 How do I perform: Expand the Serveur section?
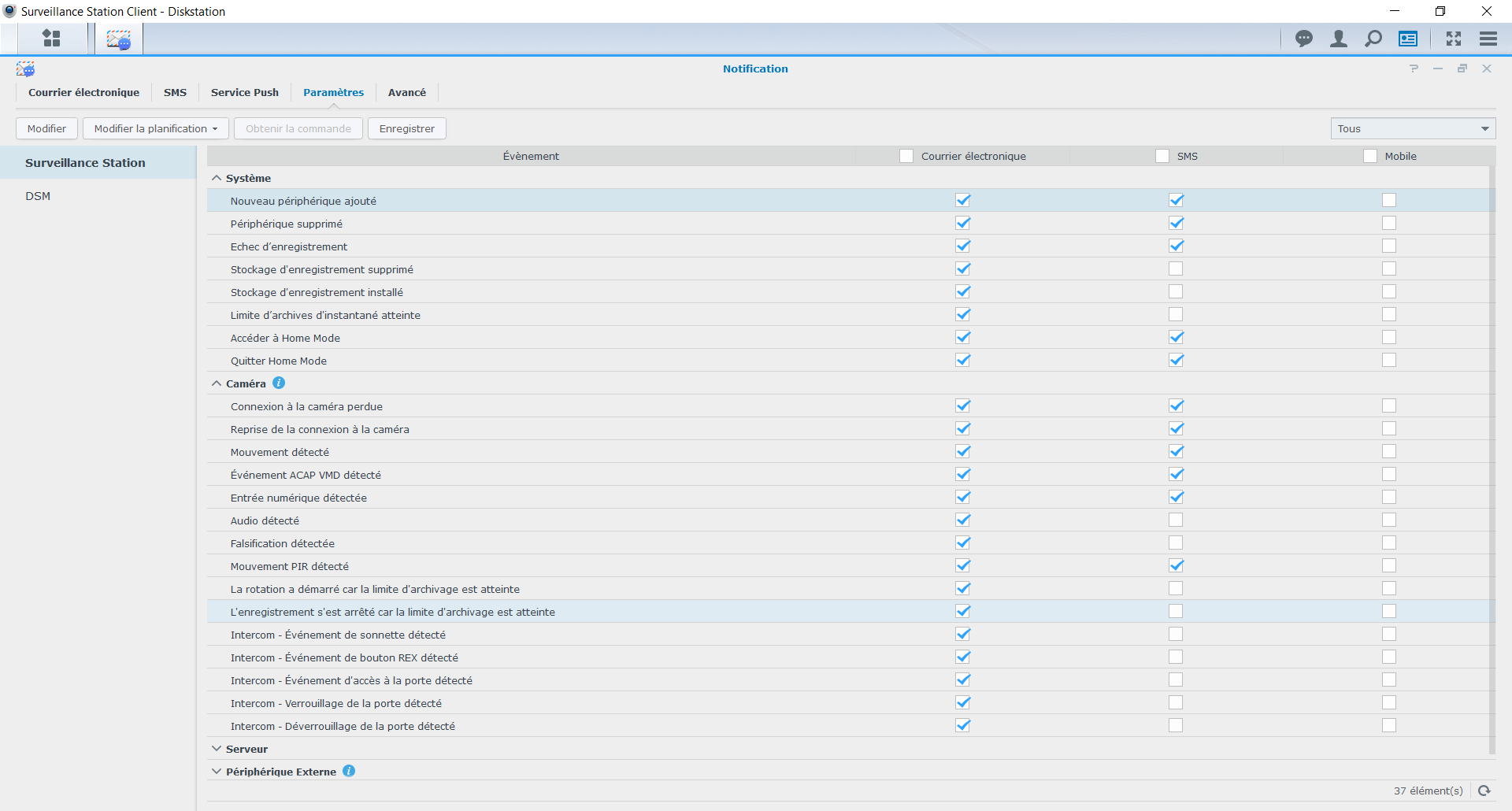[x=217, y=749]
